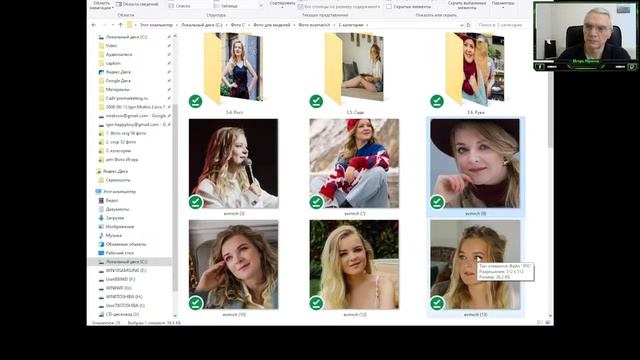
Task: Open 'Сортировать' dropdown in ribbon
Action: point(282,4)
